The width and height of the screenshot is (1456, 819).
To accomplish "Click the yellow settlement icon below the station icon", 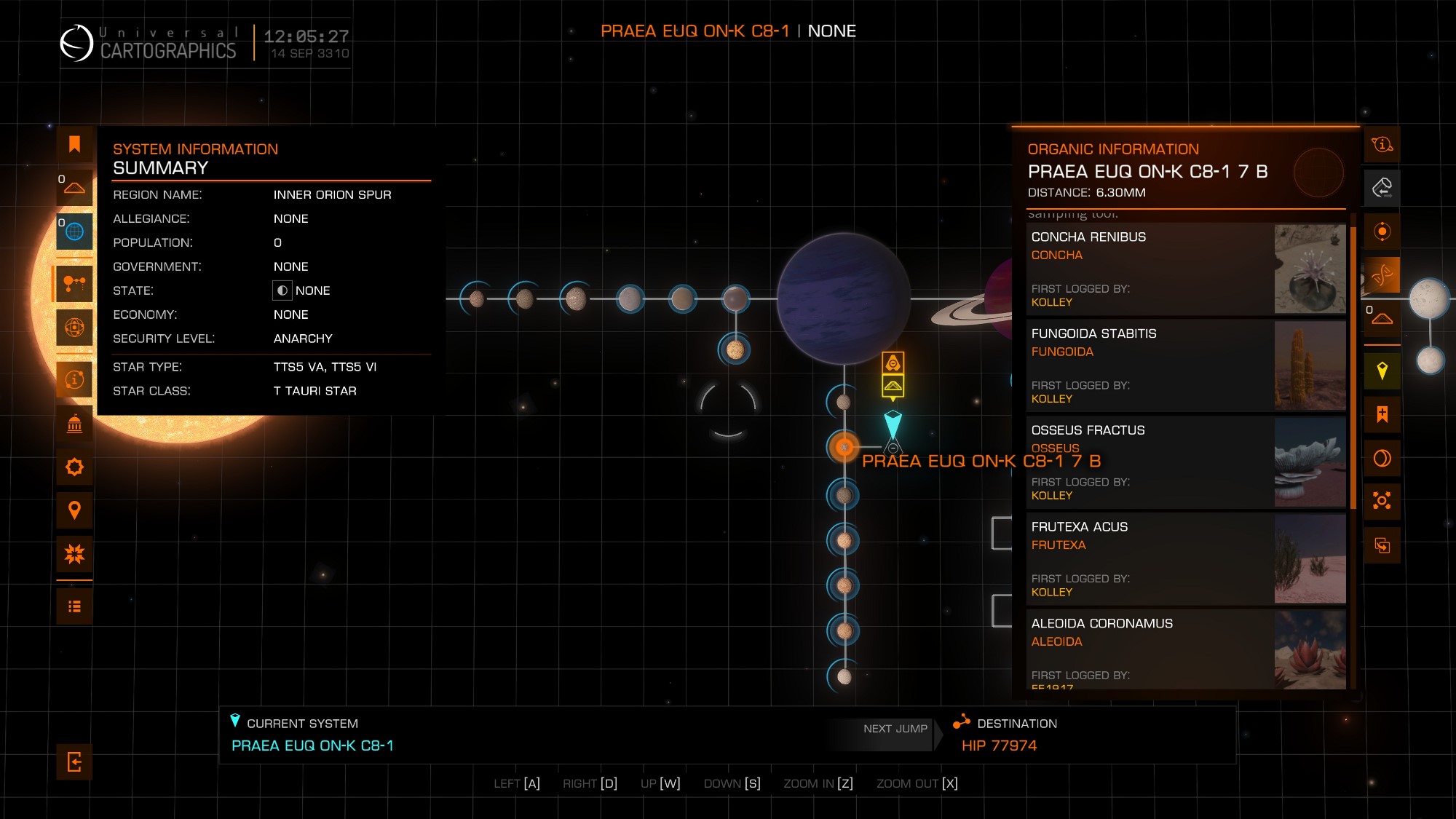I will pyautogui.click(x=893, y=385).
